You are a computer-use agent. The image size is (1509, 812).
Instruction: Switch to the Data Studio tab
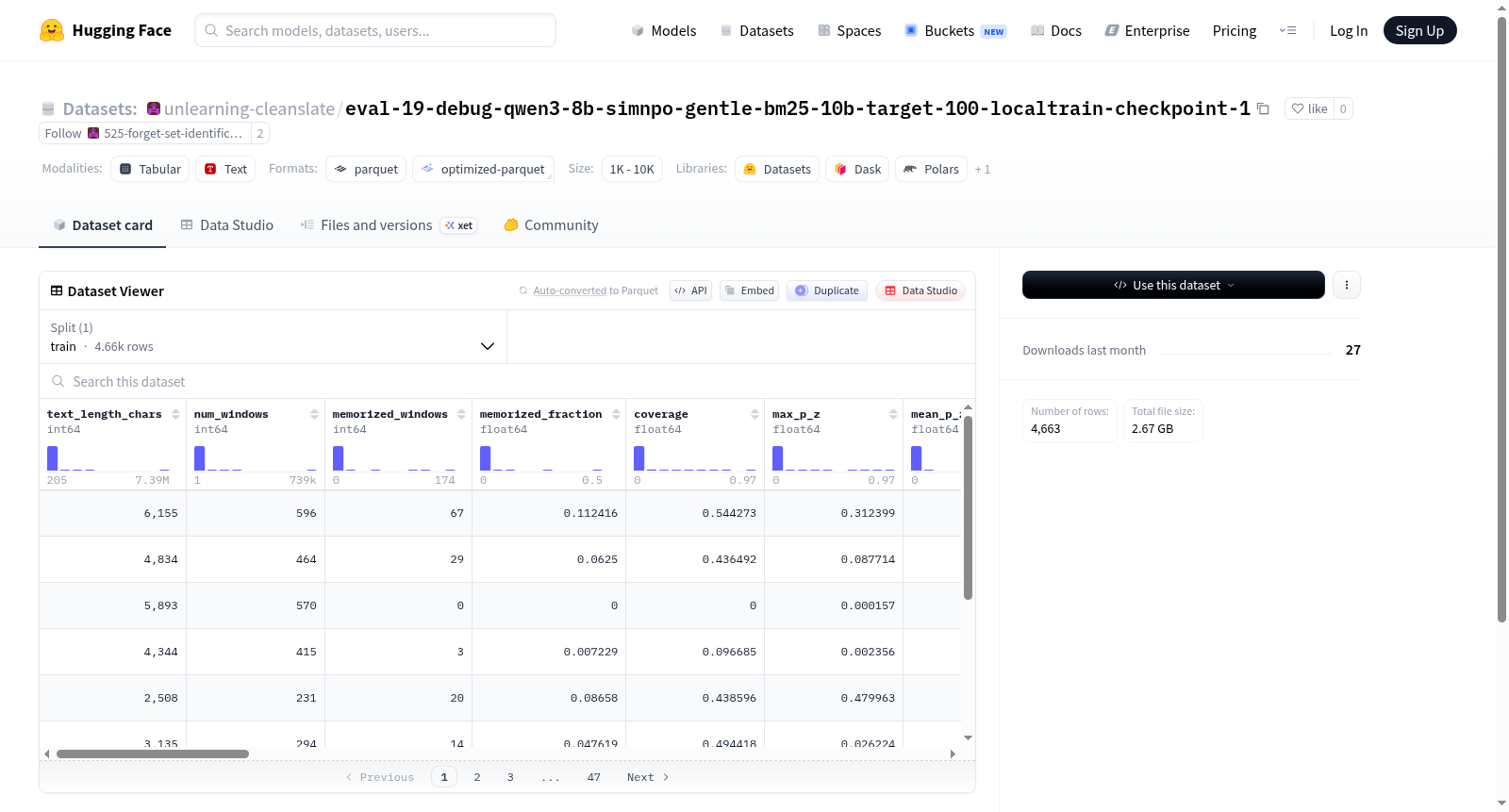227,225
